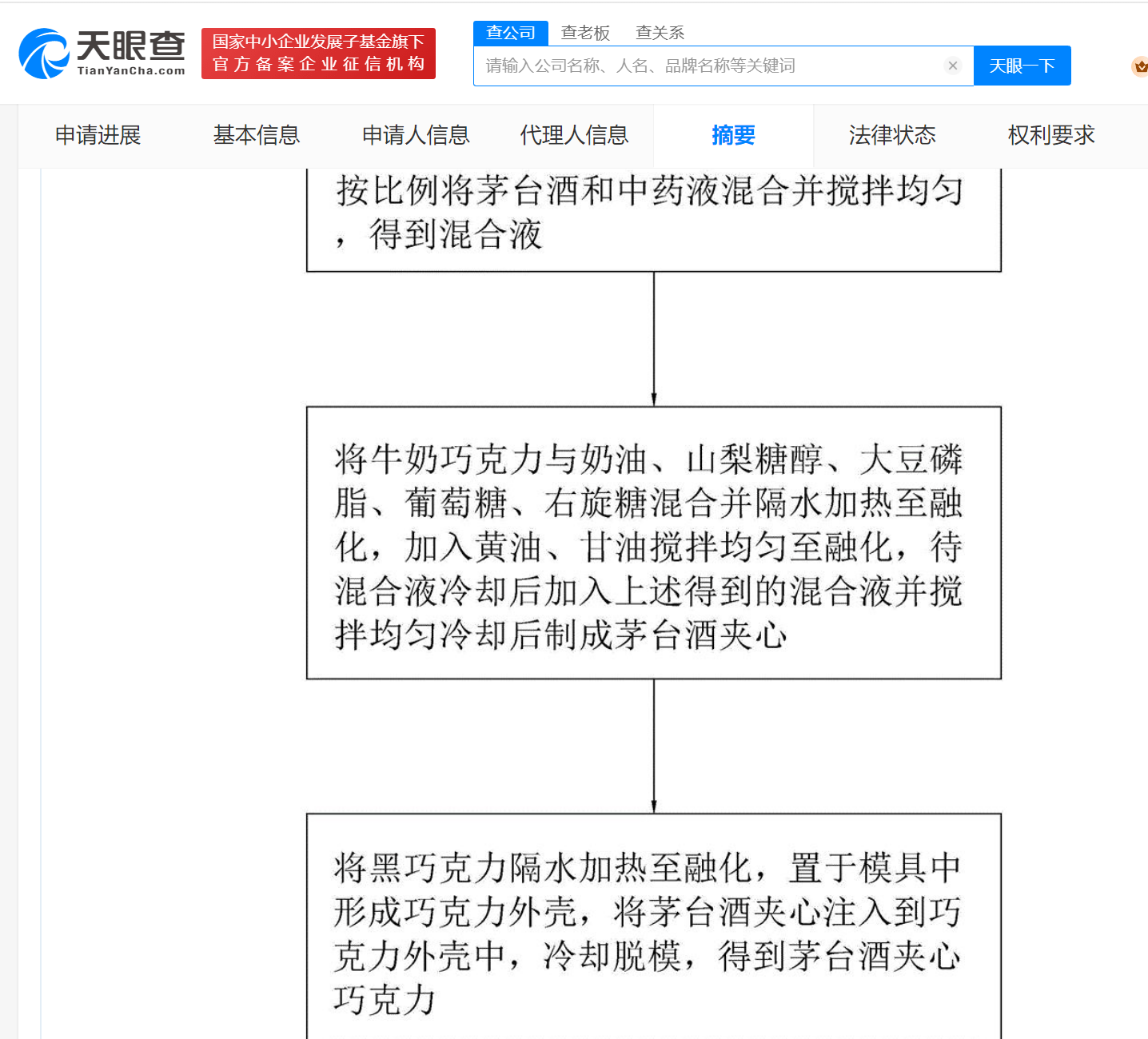Click the flowchart box about 牛奶巧克力 mixing
Image resolution: width=1148 pixels, height=1039 pixels.
click(x=653, y=543)
